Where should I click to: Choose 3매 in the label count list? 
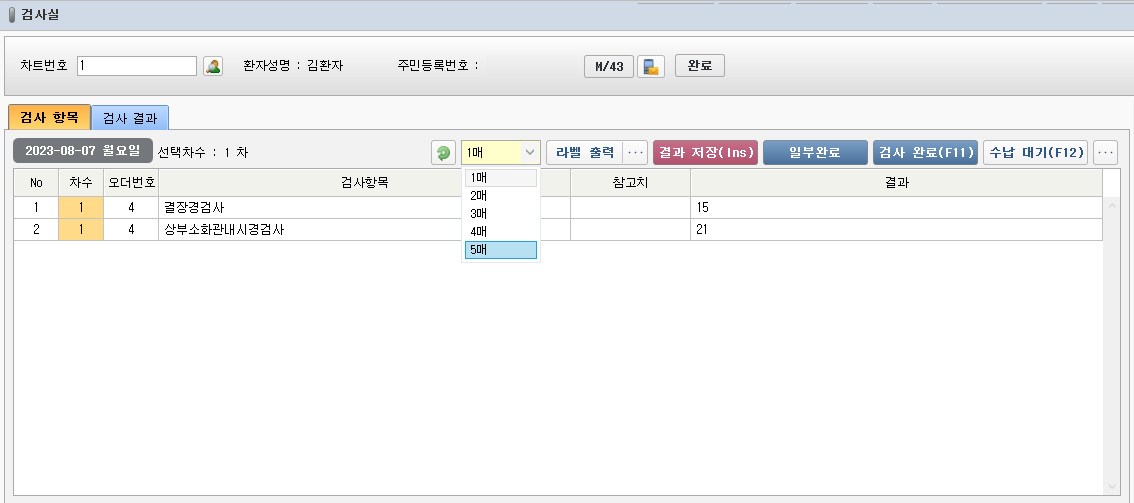(500, 214)
